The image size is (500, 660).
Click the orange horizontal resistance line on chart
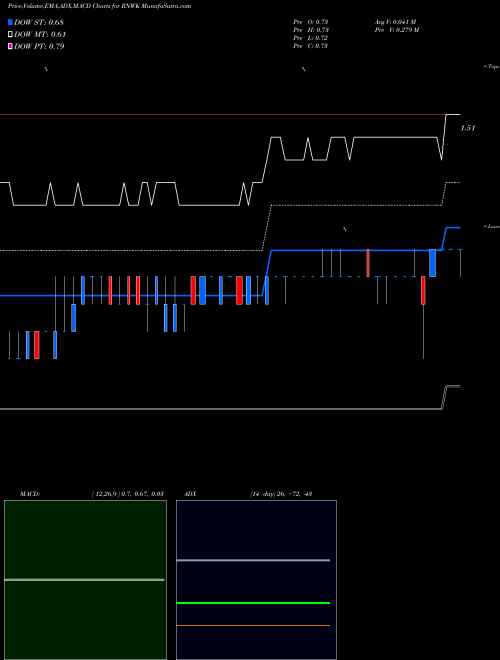(222, 114)
